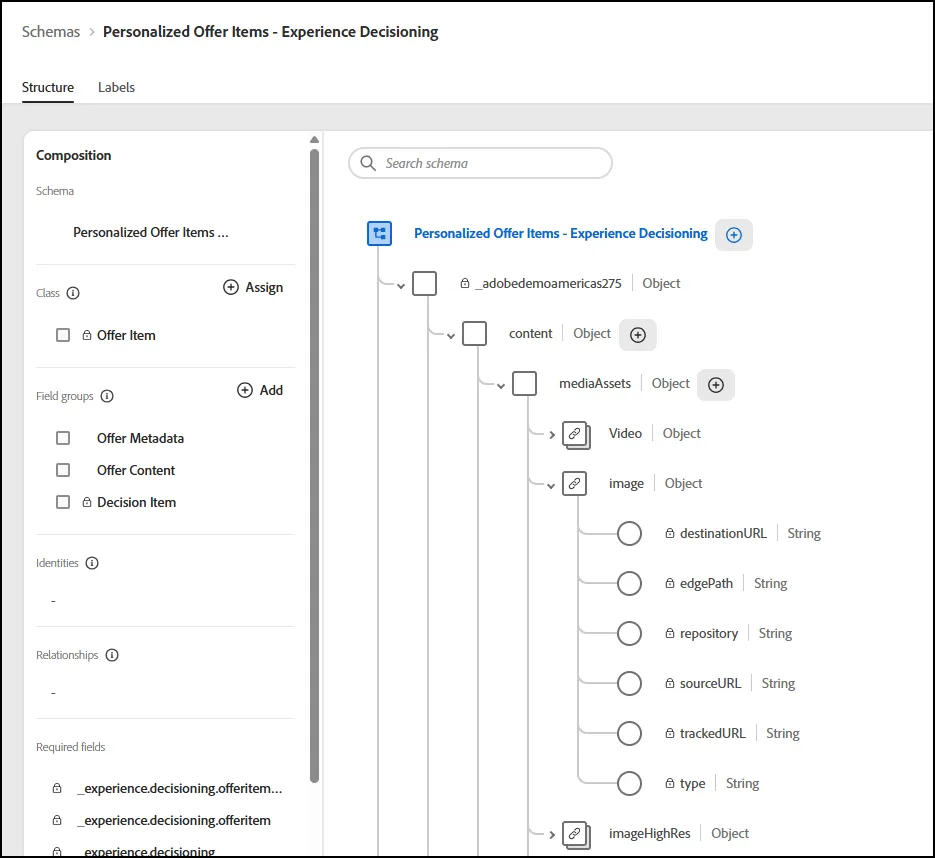935x858 pixels.
Task: Check the Decision Item field group checkbox
Action: (63, 503)
